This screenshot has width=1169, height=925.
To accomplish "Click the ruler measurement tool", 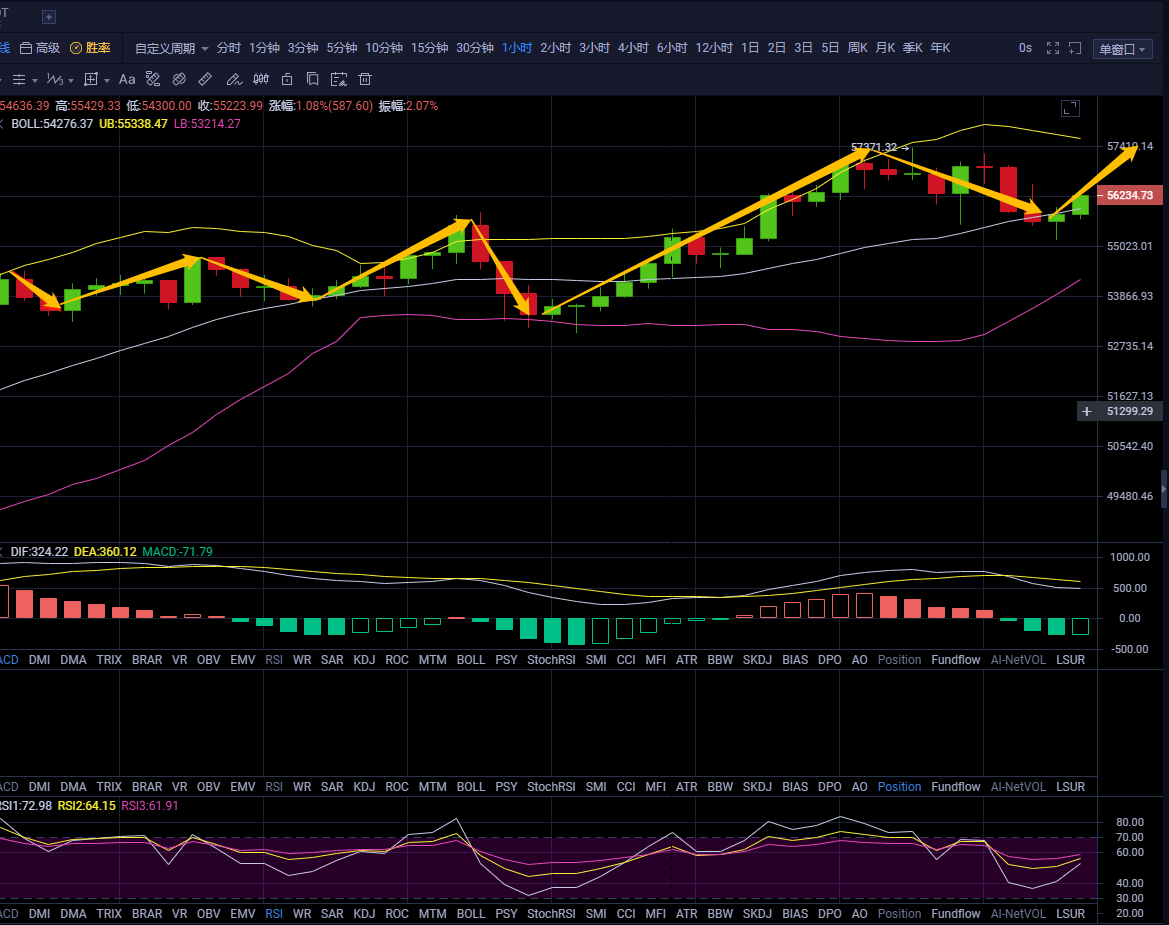I will pos(205,79).
